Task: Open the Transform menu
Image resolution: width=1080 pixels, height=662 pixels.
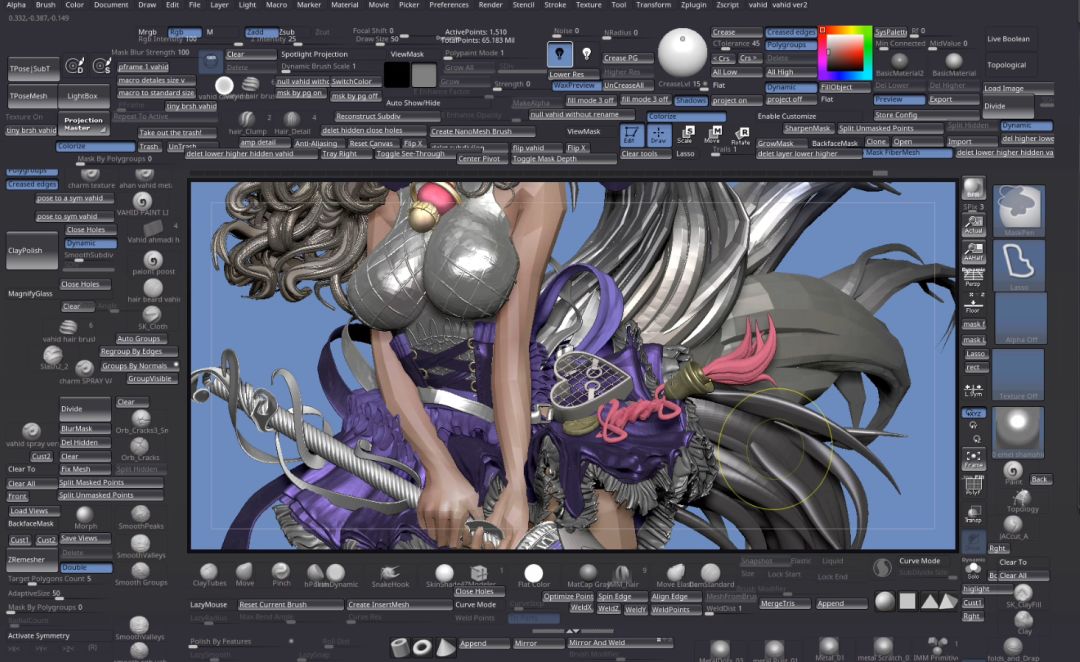Action: [654, 5]
